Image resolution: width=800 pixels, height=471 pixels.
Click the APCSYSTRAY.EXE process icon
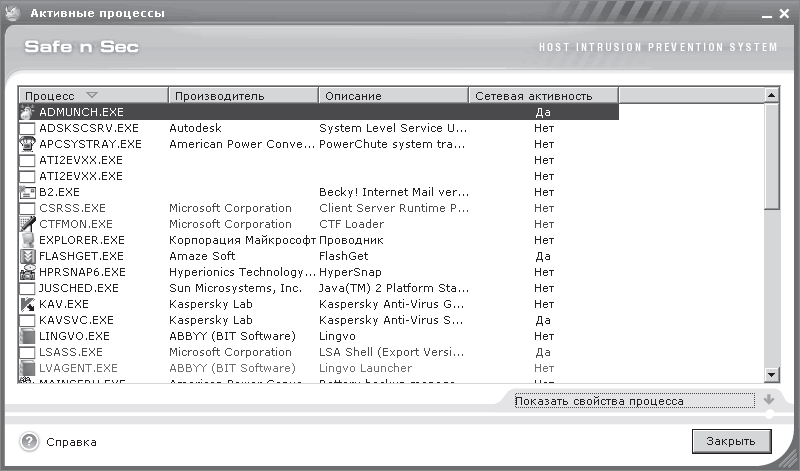coord(27,144)
